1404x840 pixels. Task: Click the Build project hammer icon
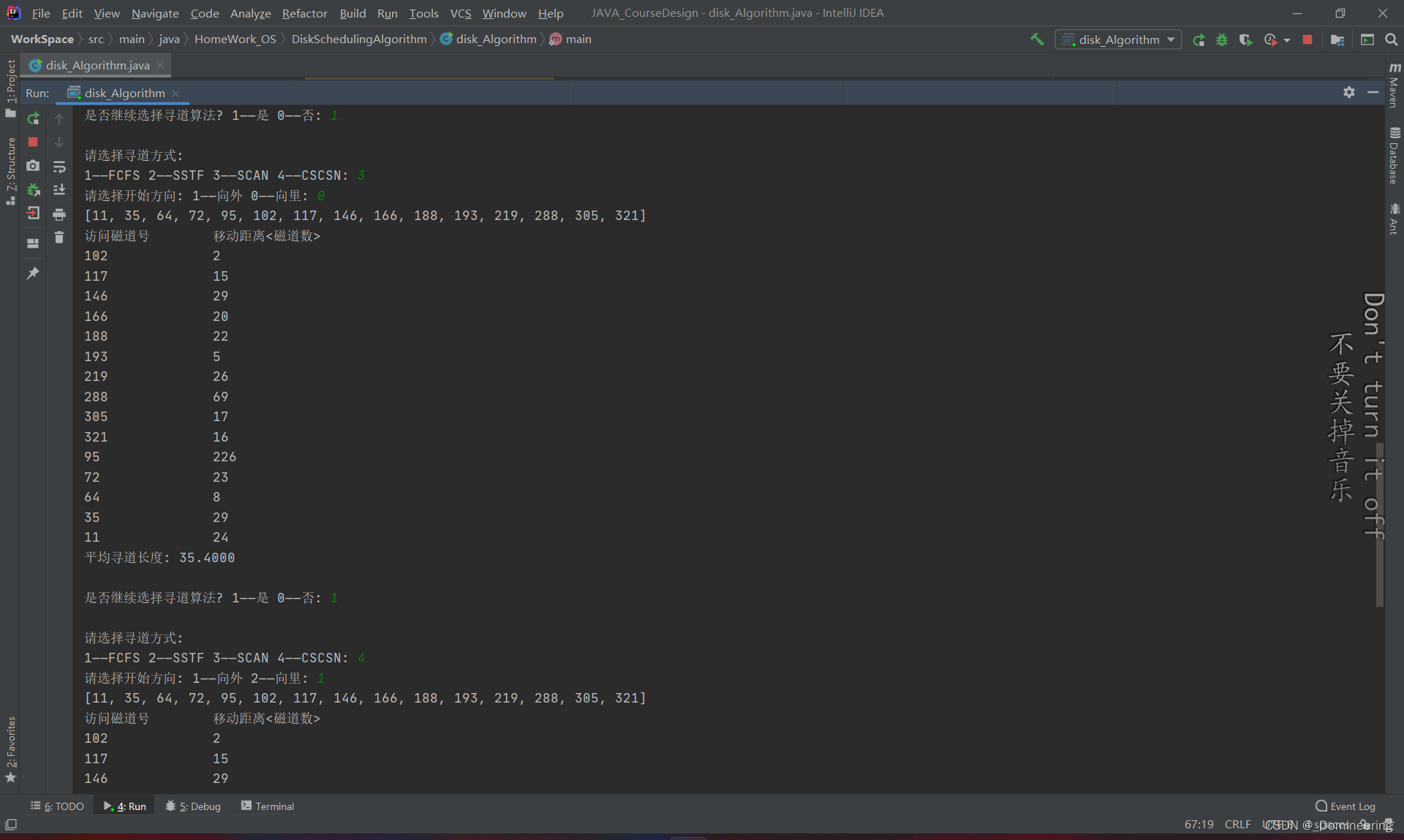pos(1037,39)
